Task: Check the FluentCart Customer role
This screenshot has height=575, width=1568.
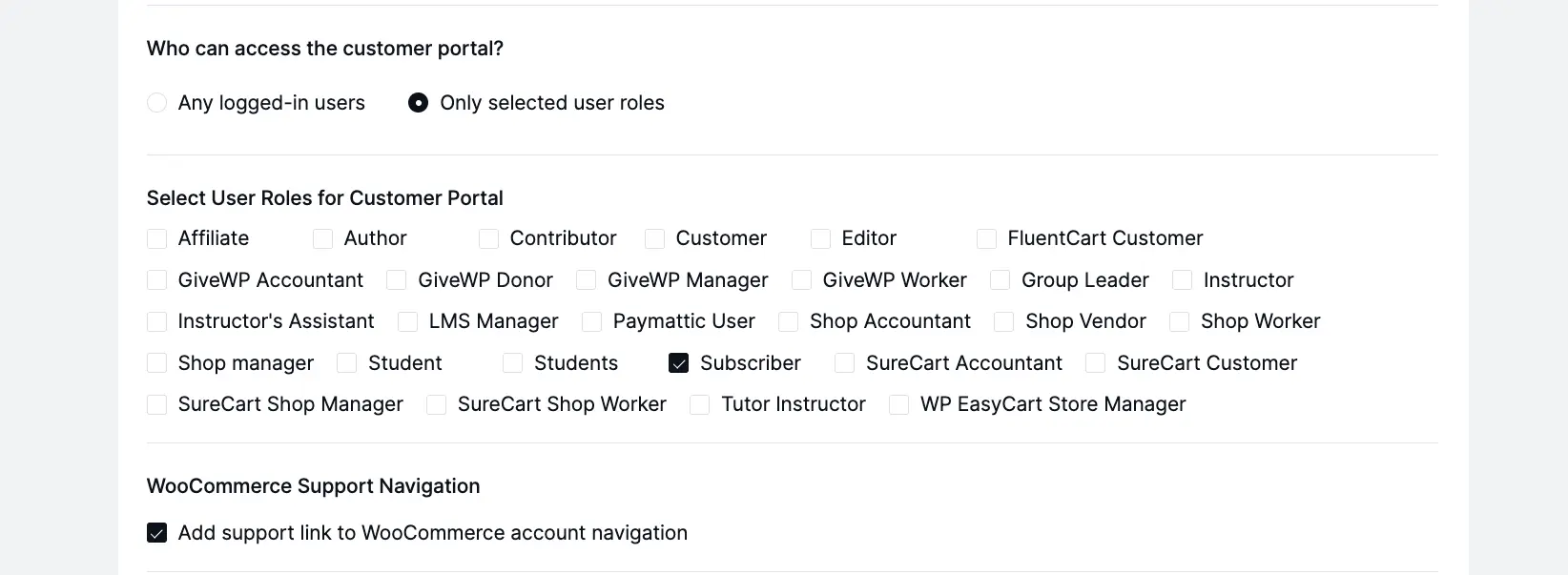Action: (986, 238)
